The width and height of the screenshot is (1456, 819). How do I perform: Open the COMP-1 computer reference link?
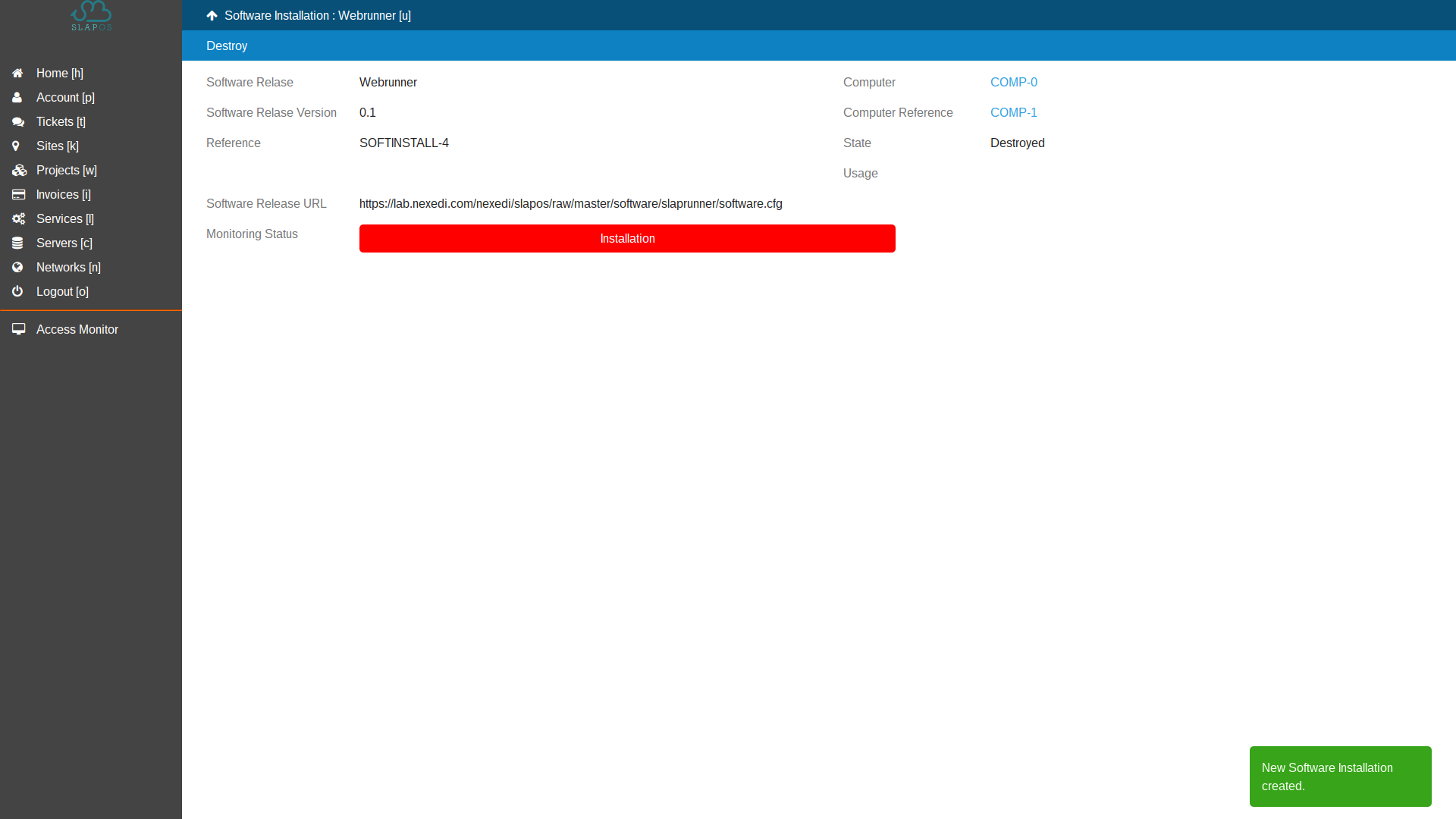[x=1014, y=112]
